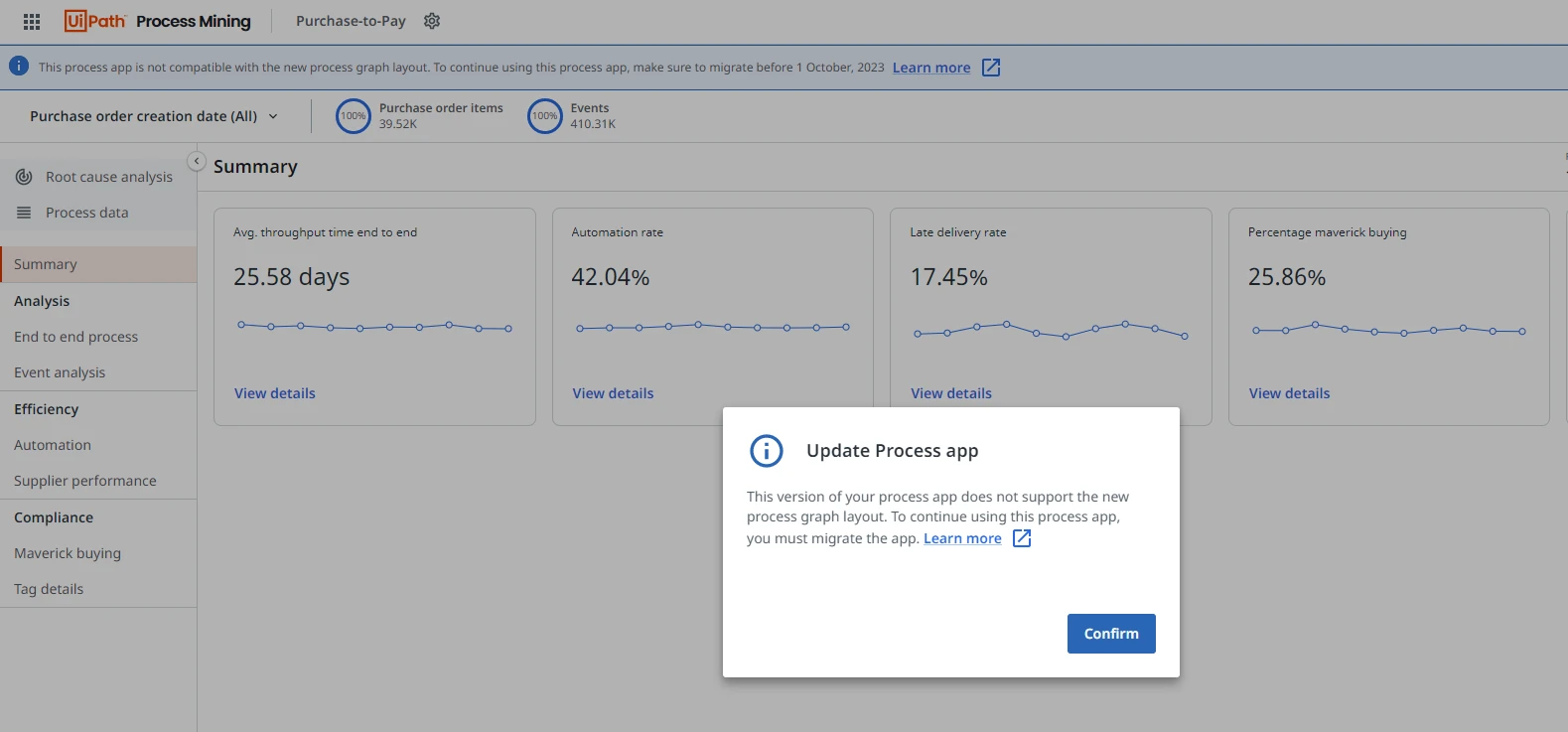View details for Percentage maverick buying

[1289, 393]
